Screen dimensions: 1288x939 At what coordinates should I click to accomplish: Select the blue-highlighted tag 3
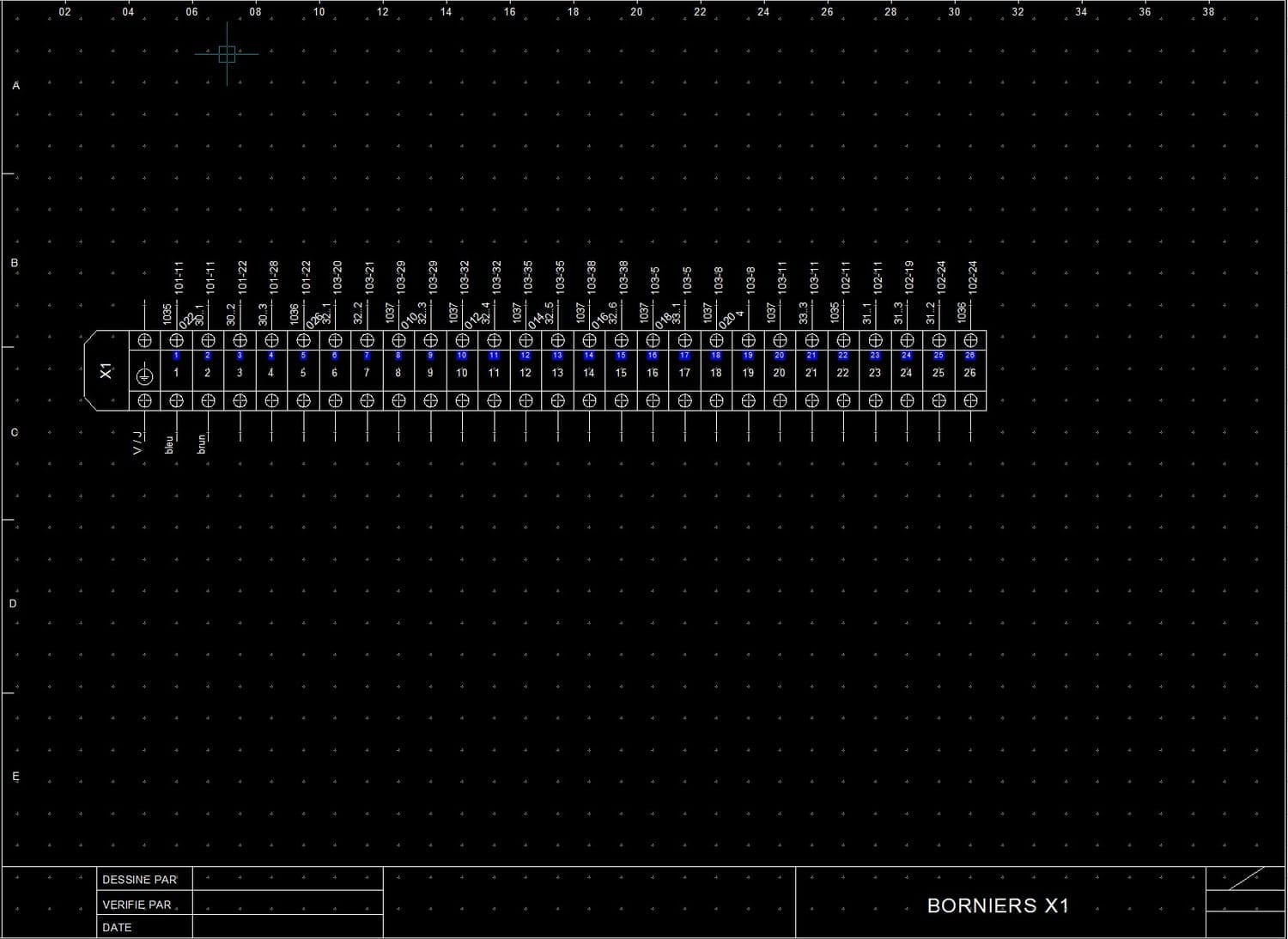(240, 355)
